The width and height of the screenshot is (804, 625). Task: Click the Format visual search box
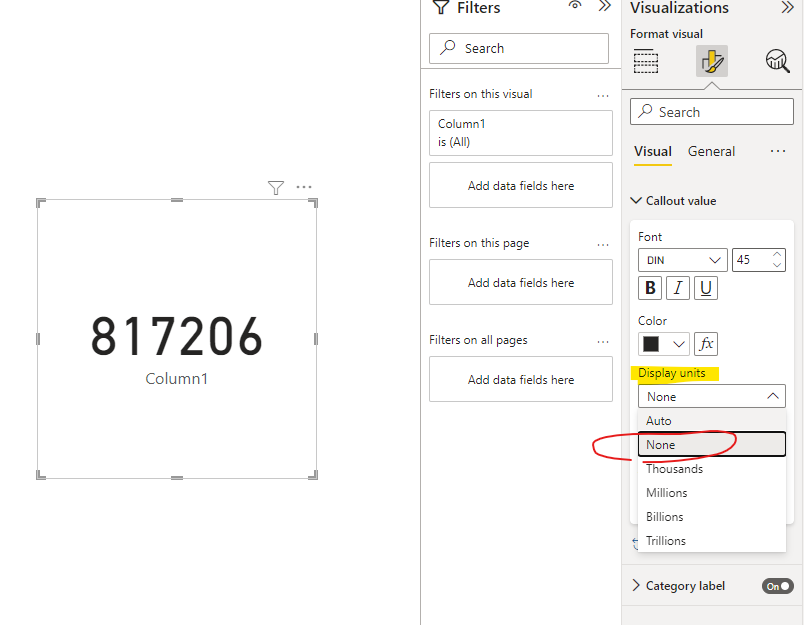coord(712,112)
